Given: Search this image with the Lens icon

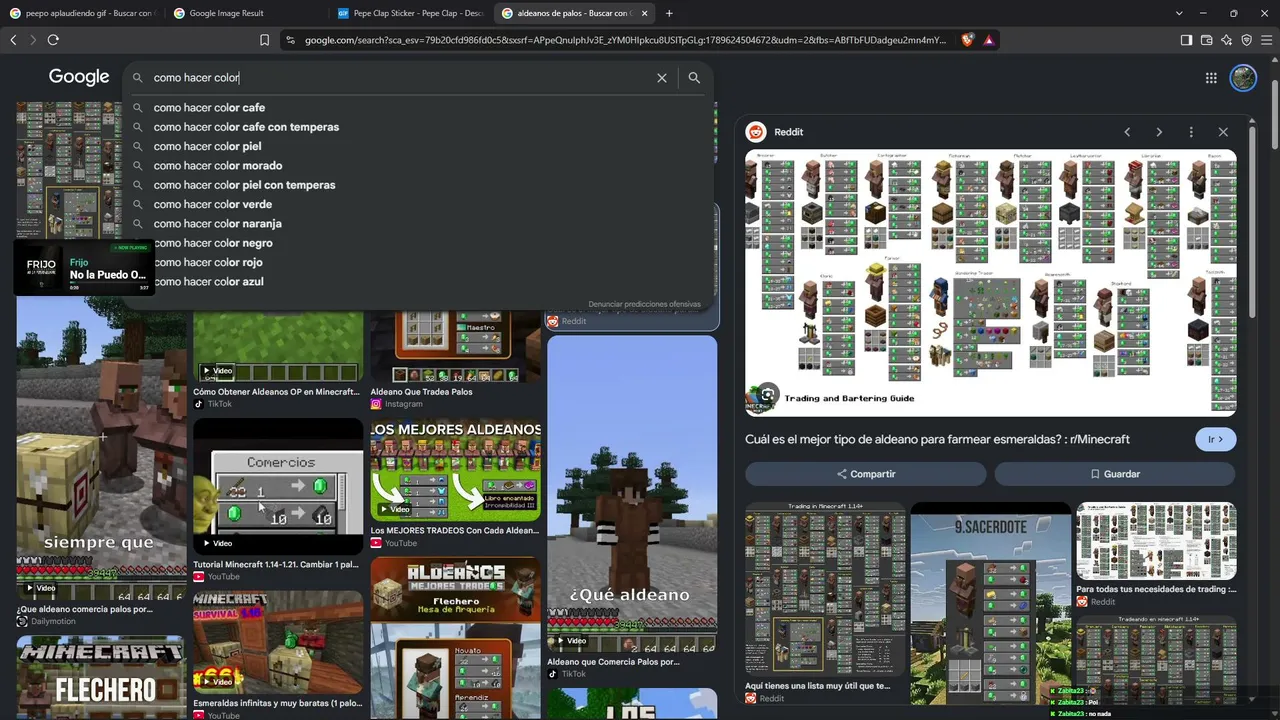Looking at the screenshot, I should point(767,394).
